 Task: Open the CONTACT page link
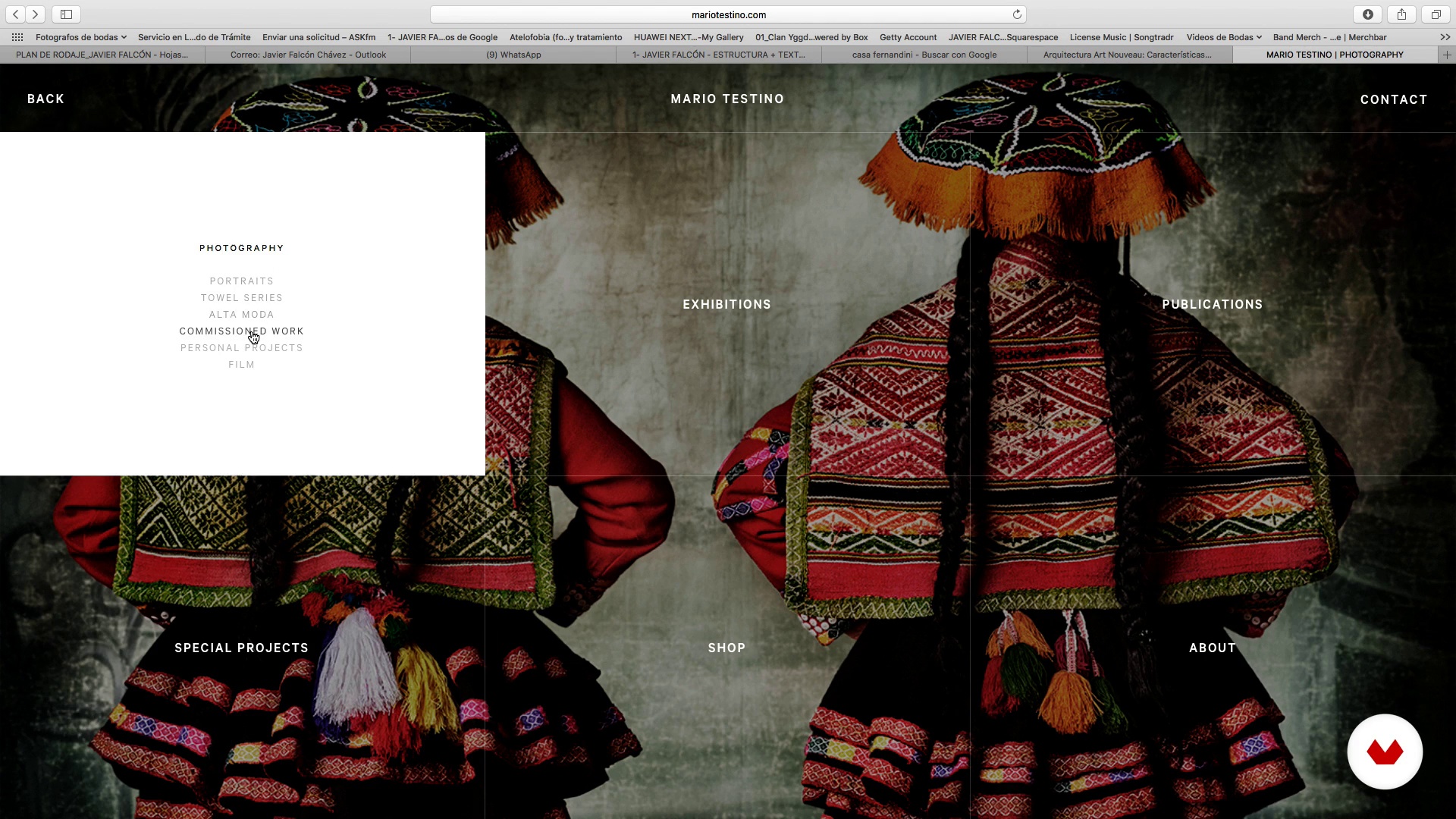pos(1394,99)
